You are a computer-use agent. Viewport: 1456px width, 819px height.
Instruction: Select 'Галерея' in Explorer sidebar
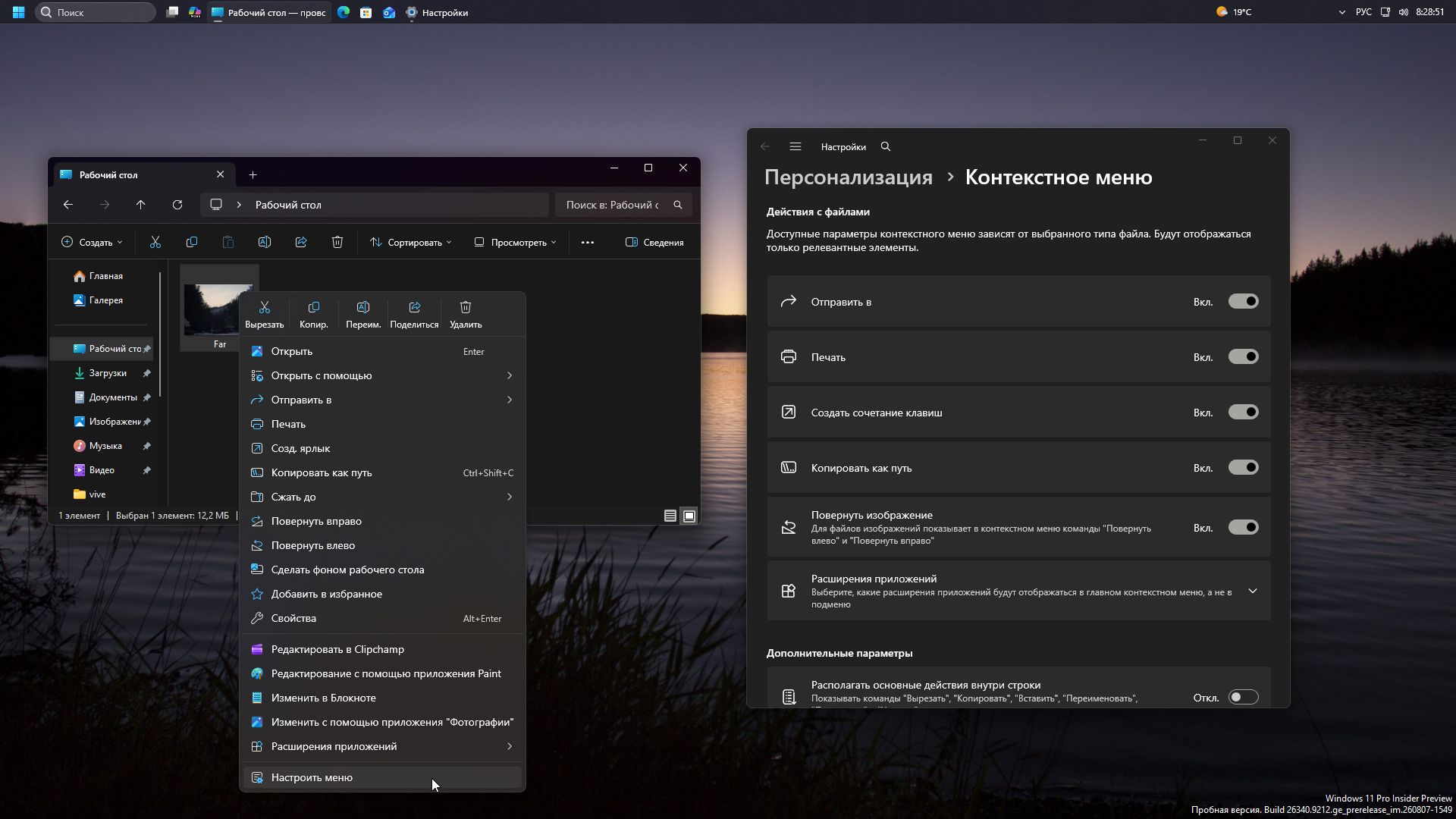click(x=102, y=300)
